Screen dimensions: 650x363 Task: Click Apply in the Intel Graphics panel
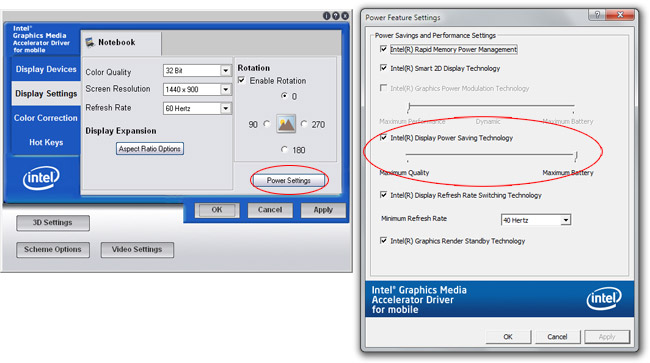[x=323, y=210]
